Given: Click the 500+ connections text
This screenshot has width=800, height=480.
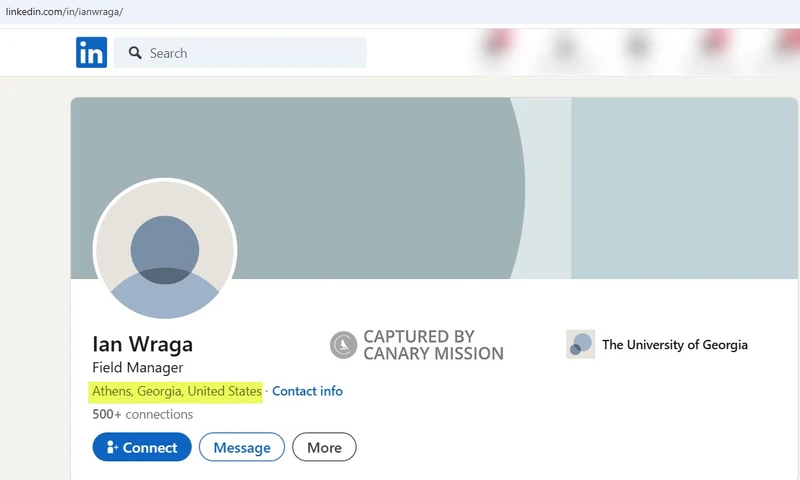Looking at the screenshot, I should [x=142, y=414].
